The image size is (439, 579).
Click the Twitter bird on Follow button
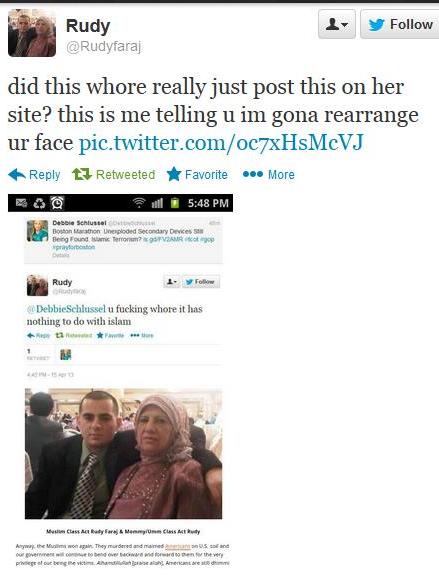point(376,25)
